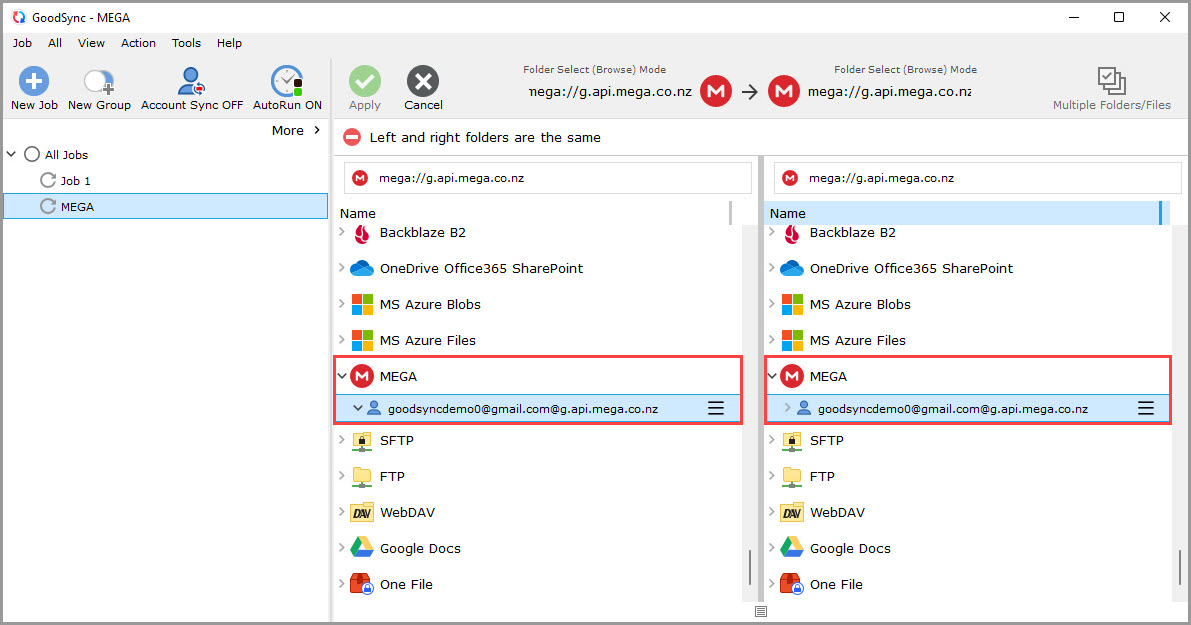Cancel the current operation
The width and height of the screenshot is (1191, 625).
point(422,81)
